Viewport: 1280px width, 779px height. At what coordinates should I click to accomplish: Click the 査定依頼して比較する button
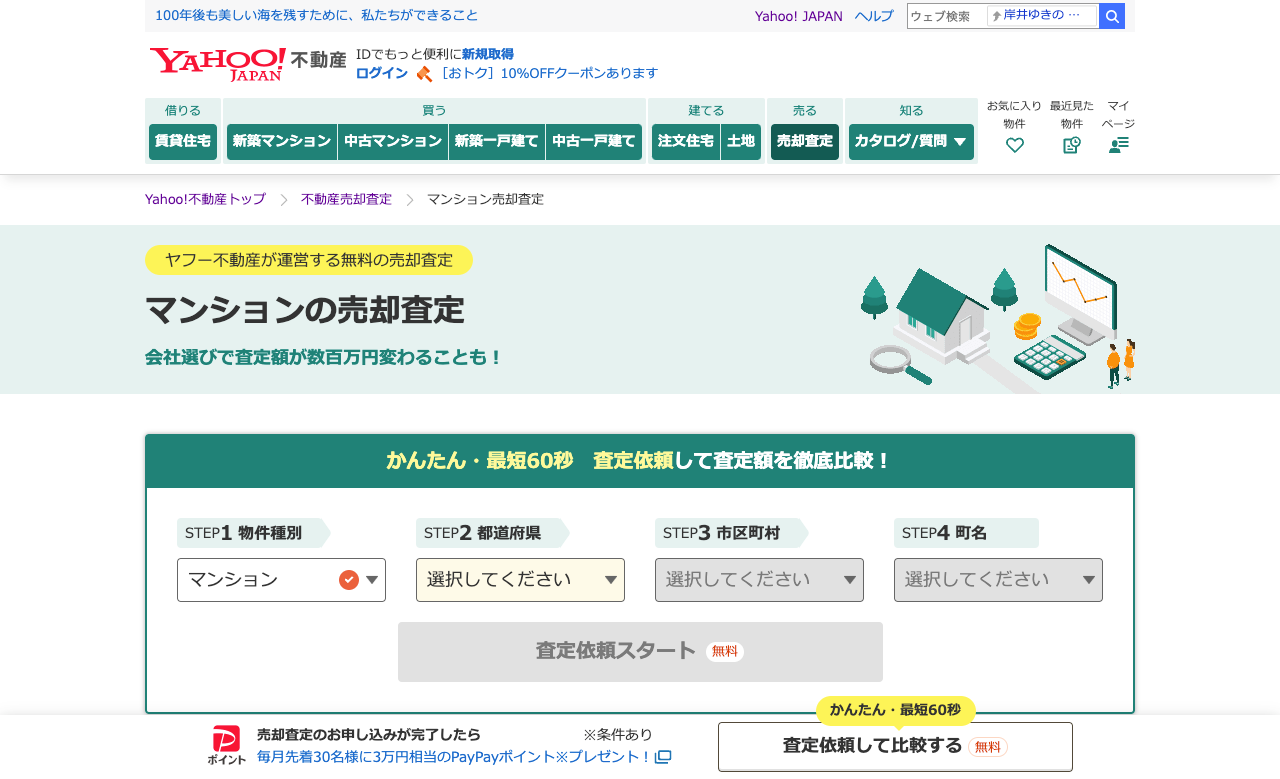[894, 746]
